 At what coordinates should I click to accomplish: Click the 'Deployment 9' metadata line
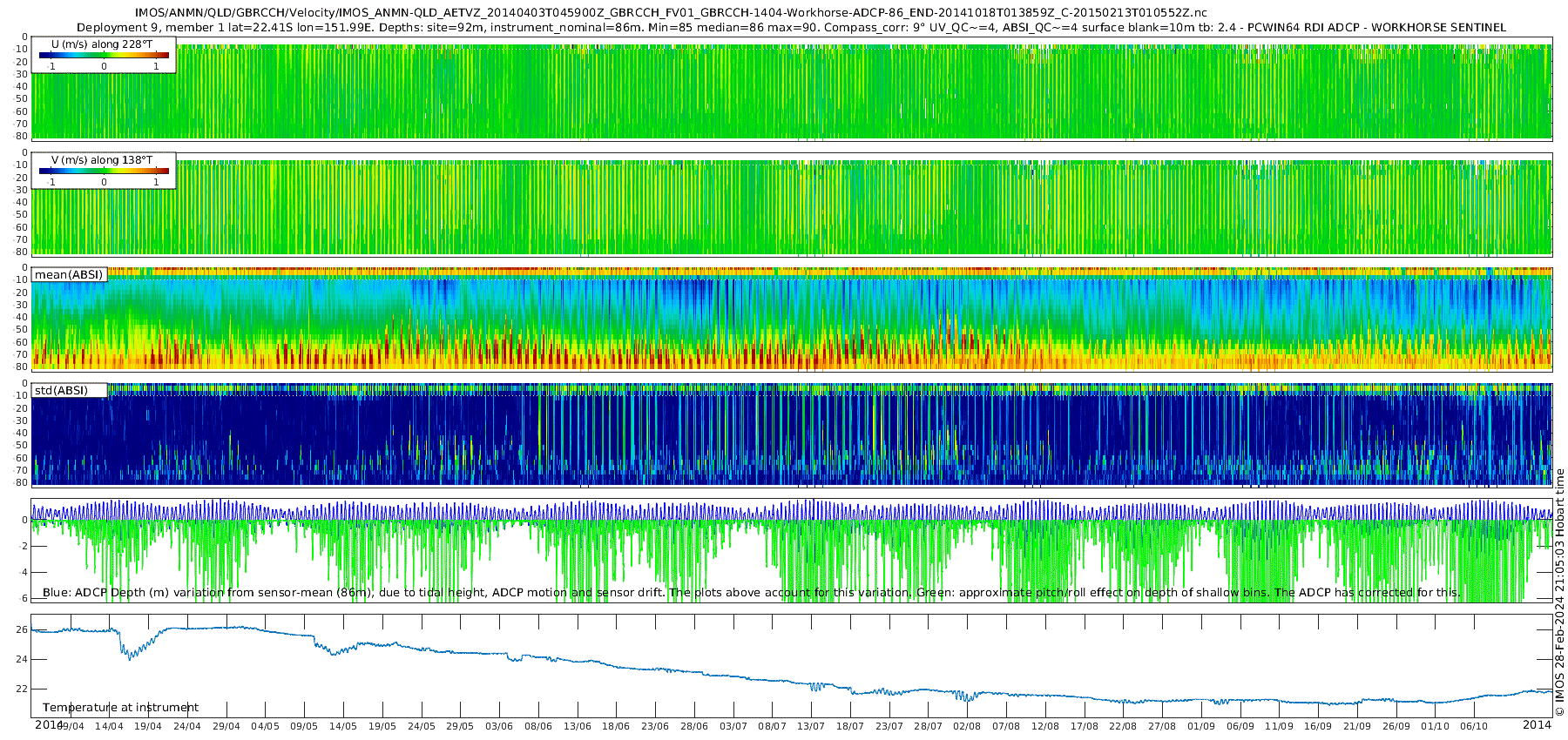[x=791, y=27]
